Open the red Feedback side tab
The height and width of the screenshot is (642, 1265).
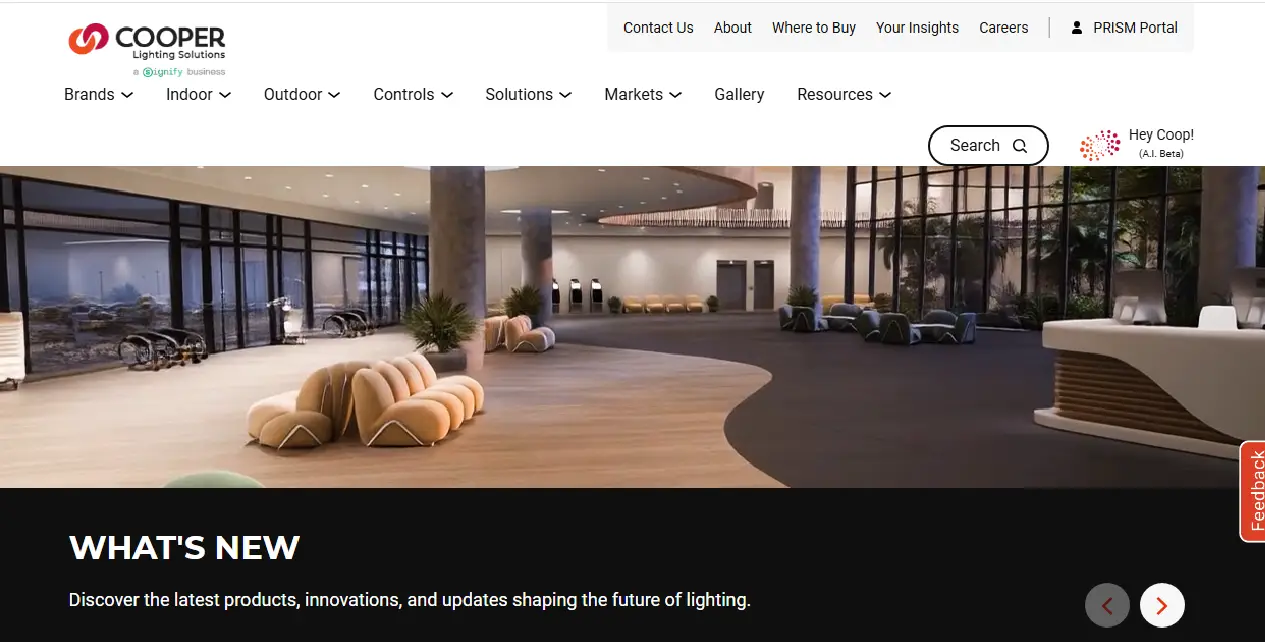1253,491
